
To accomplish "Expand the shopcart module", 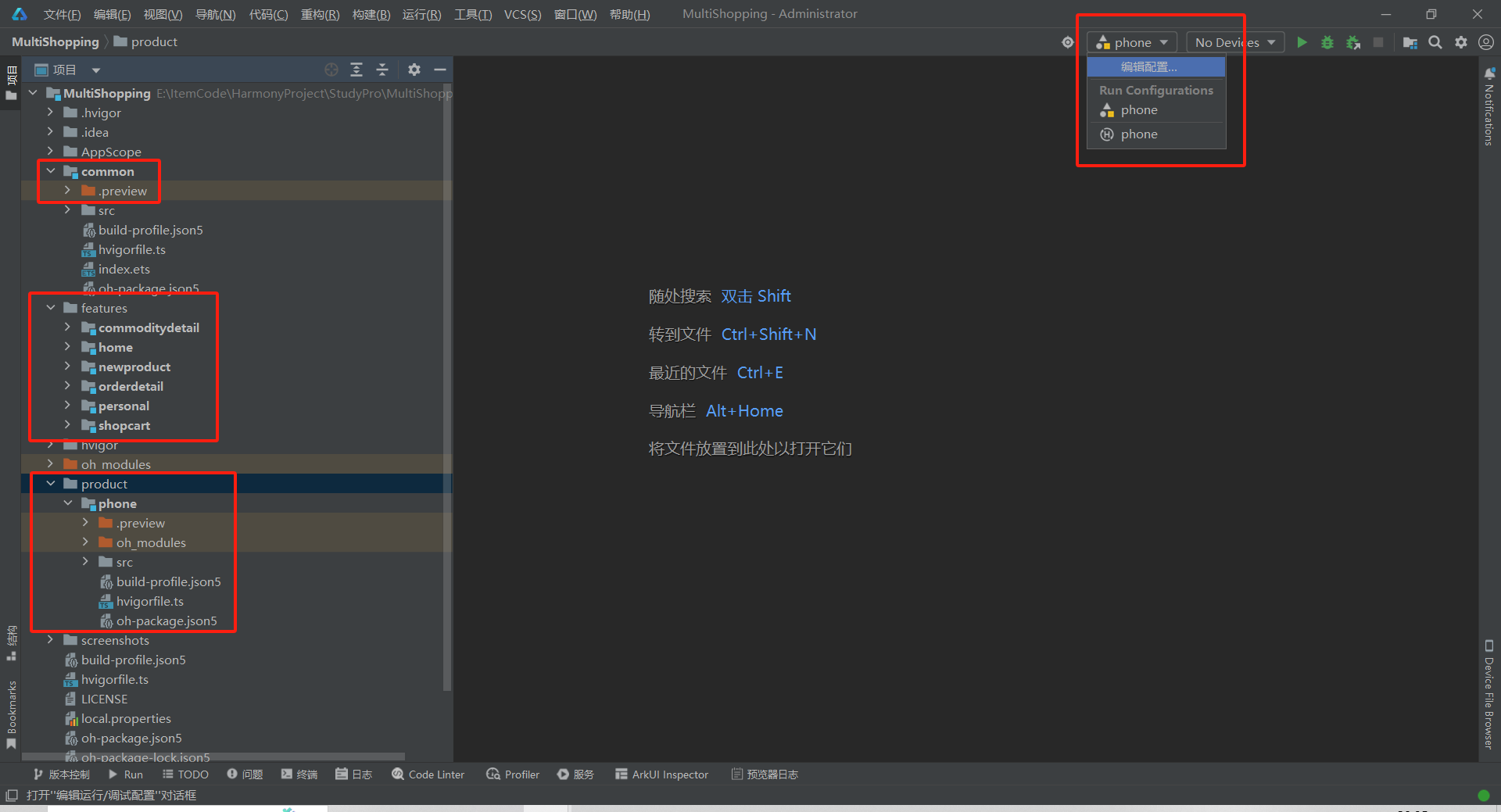I will point(68,425).
